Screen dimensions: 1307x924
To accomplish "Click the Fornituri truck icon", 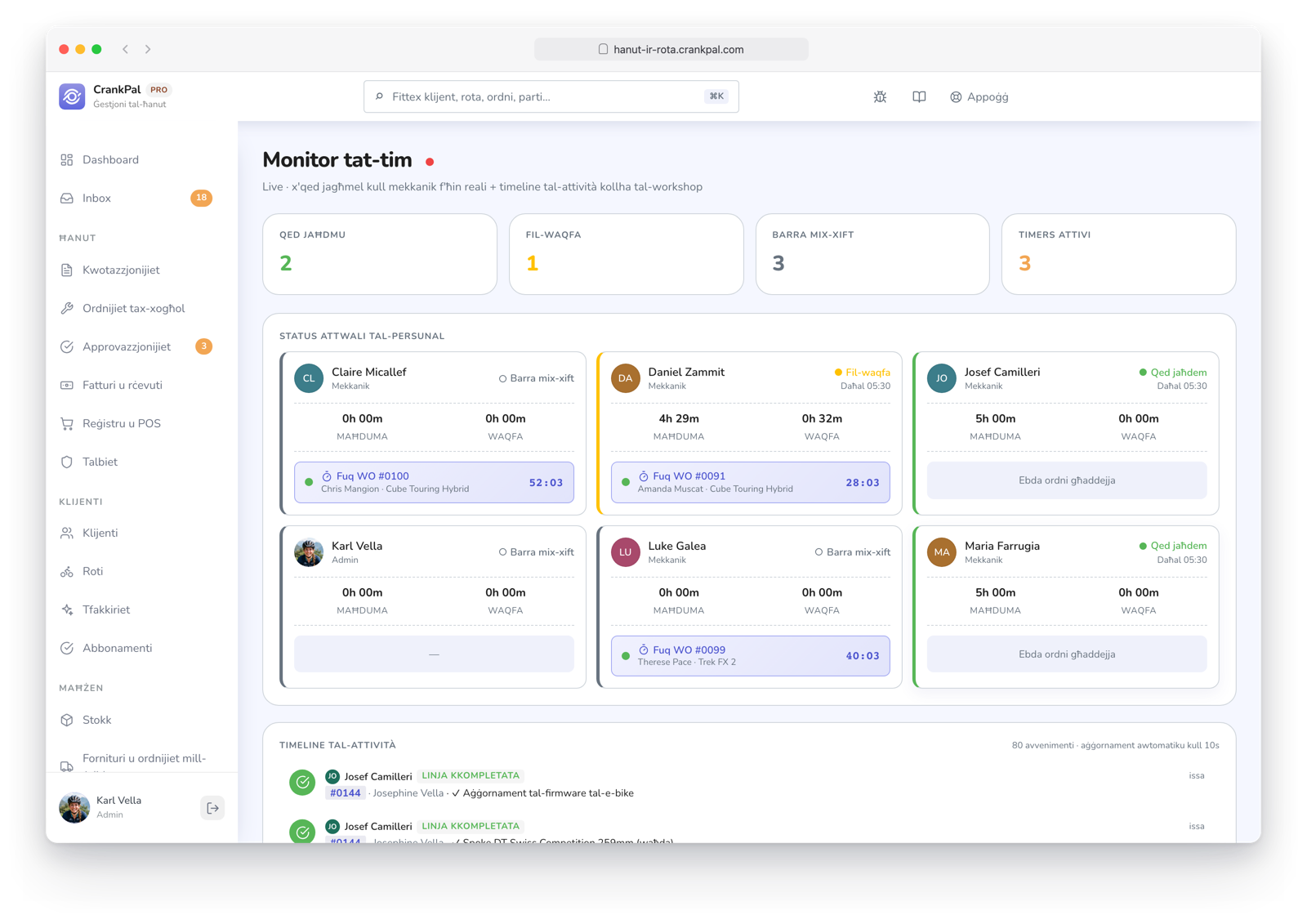I will click(67, 766).
